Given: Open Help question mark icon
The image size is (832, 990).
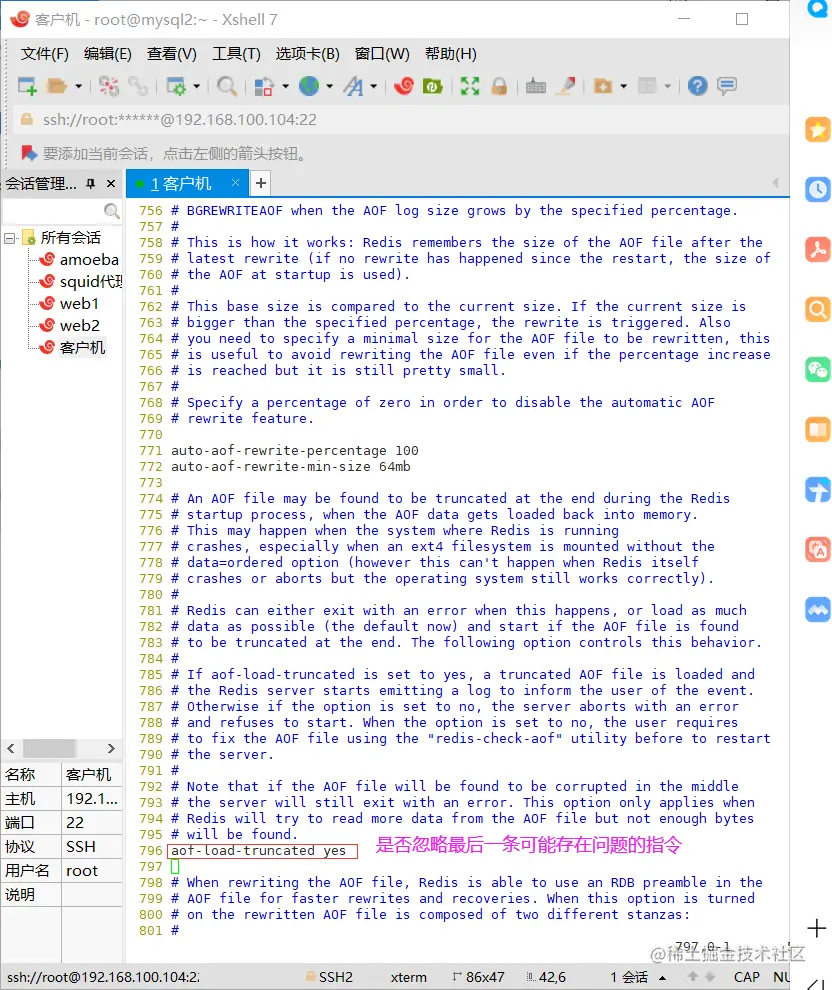Looking at the screenshot, I should click(698, 86).
